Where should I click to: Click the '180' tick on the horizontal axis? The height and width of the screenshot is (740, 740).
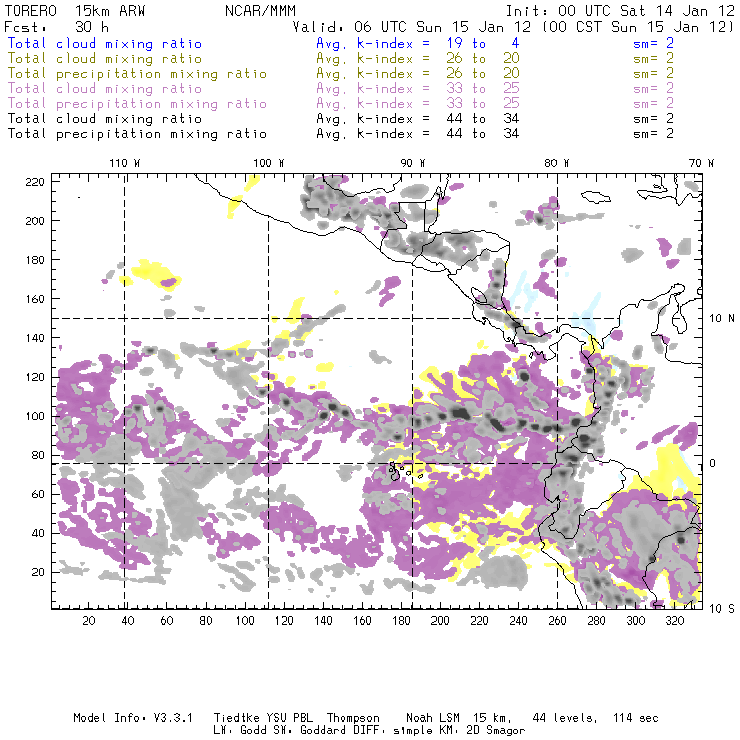(x=401, y=621)
